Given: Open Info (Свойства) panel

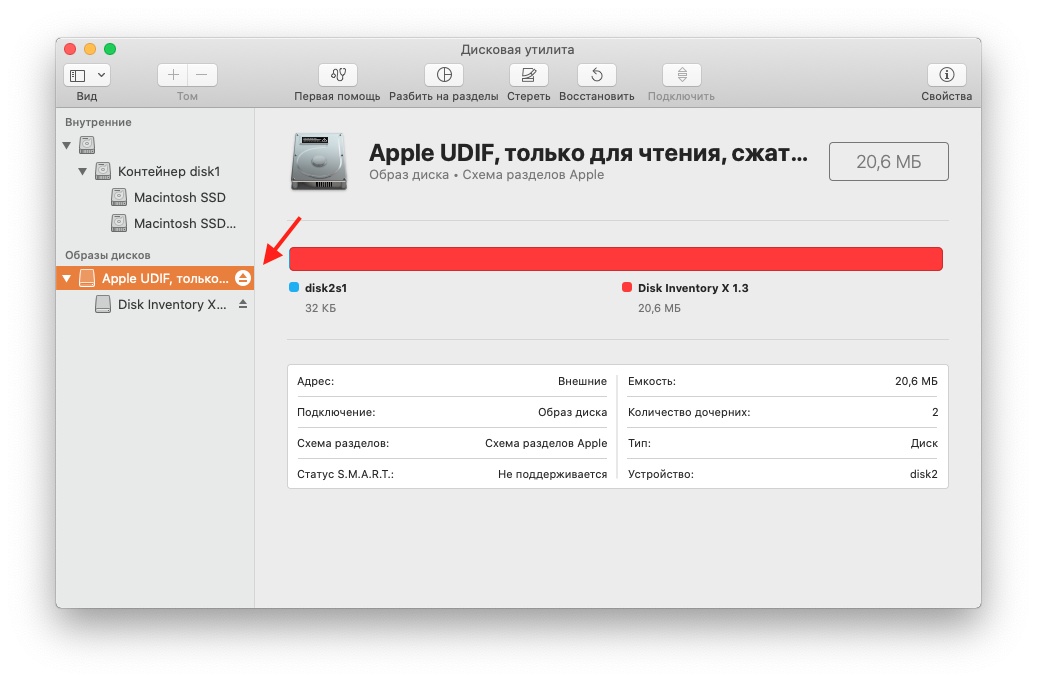Looking at the screenshot, I should pos(946,75).
